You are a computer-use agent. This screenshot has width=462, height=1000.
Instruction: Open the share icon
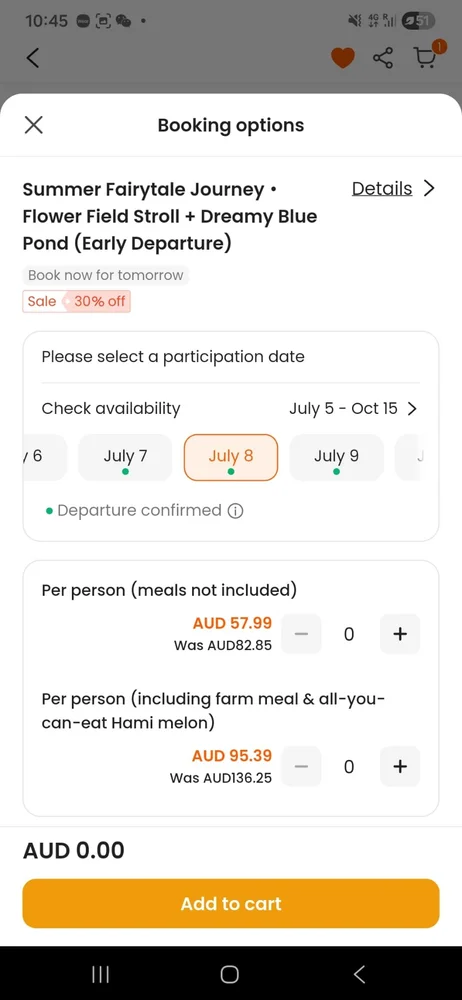[383, 59]
